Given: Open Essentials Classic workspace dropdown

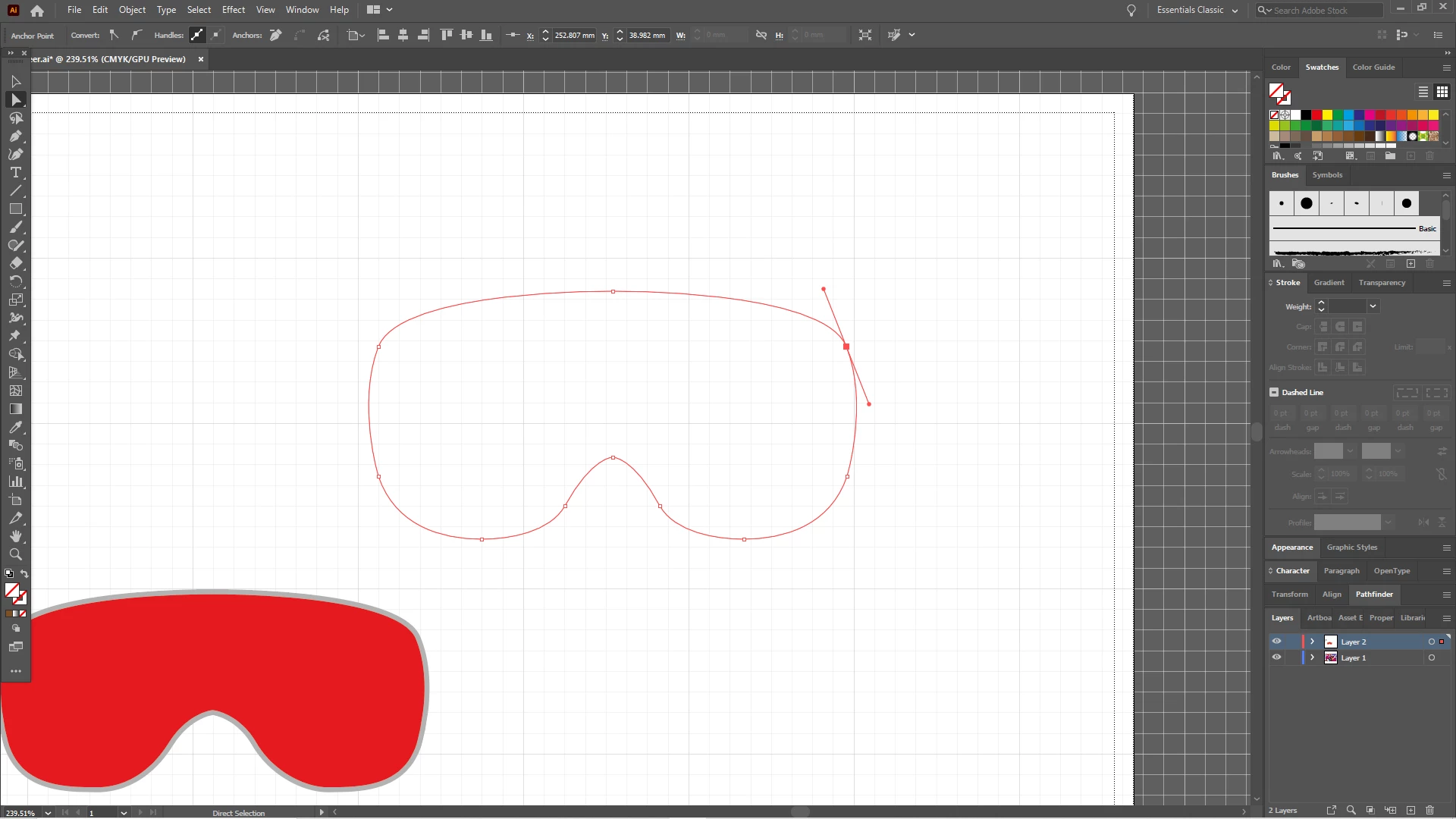Looking at the screenshot, I should (1197, 10).
